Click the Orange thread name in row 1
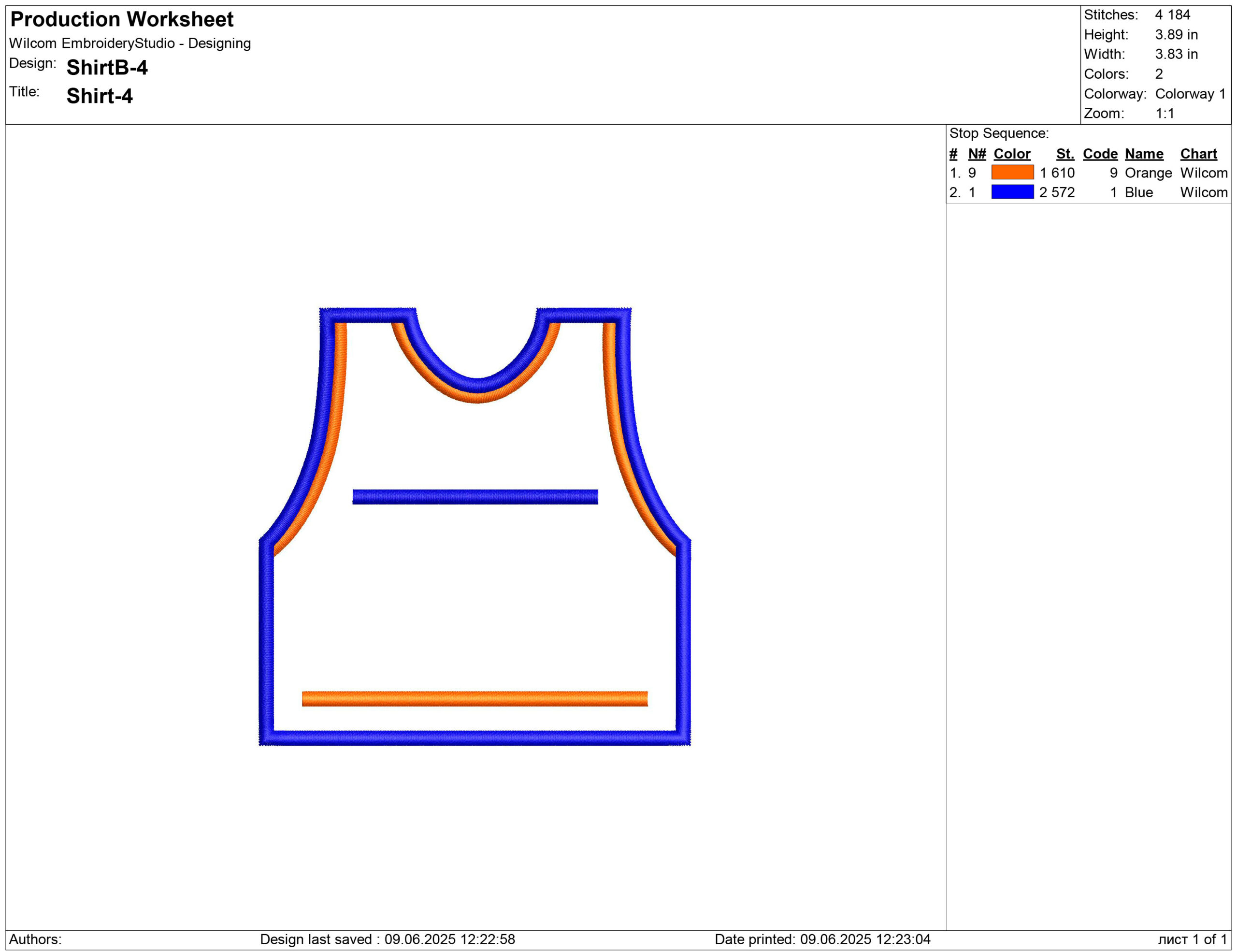The image size is (1237, 952). (1148, 173)
